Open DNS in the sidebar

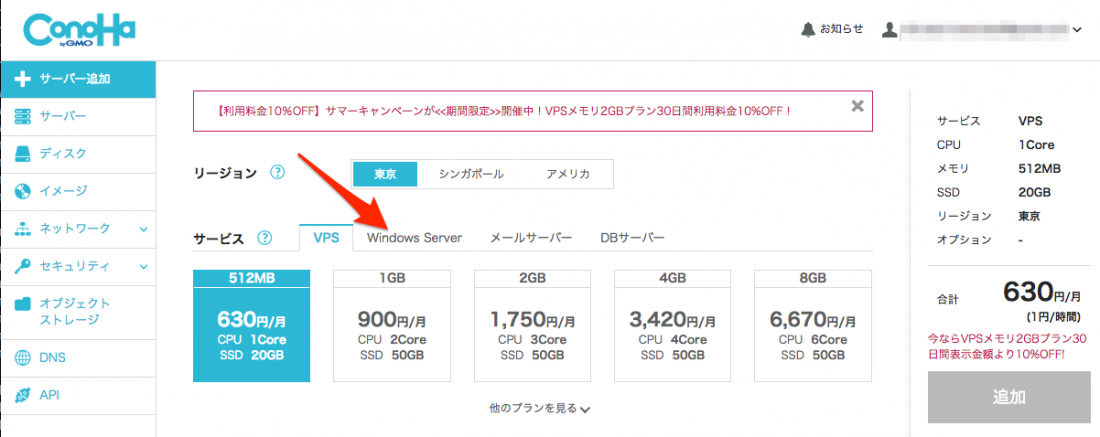click(x=78, y=358)
